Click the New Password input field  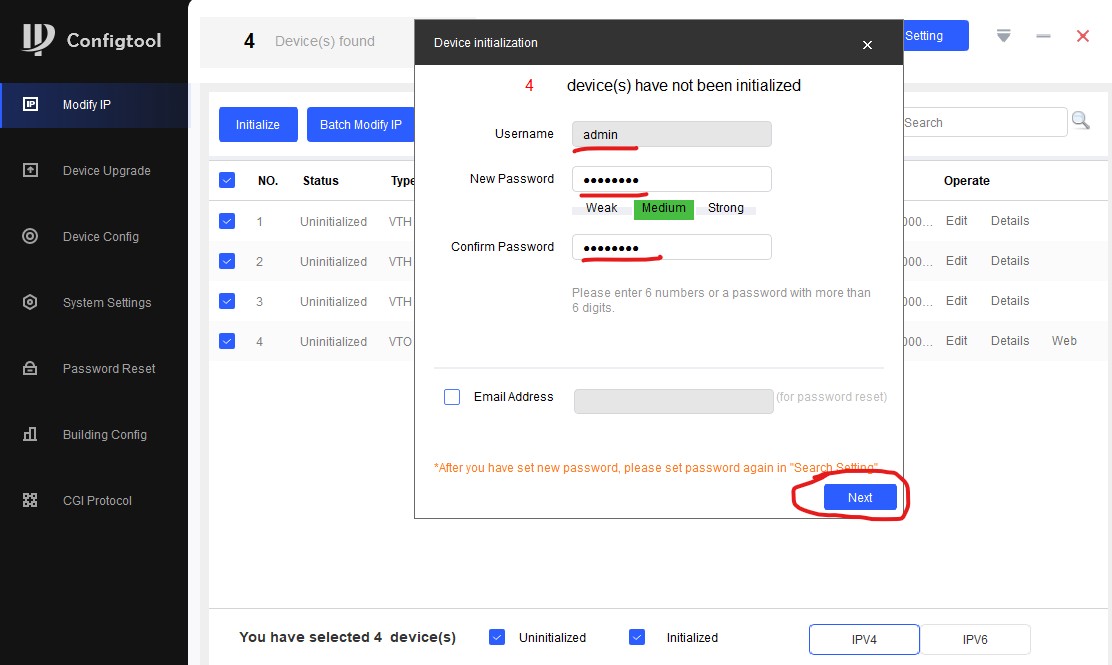tap(671, 179)
